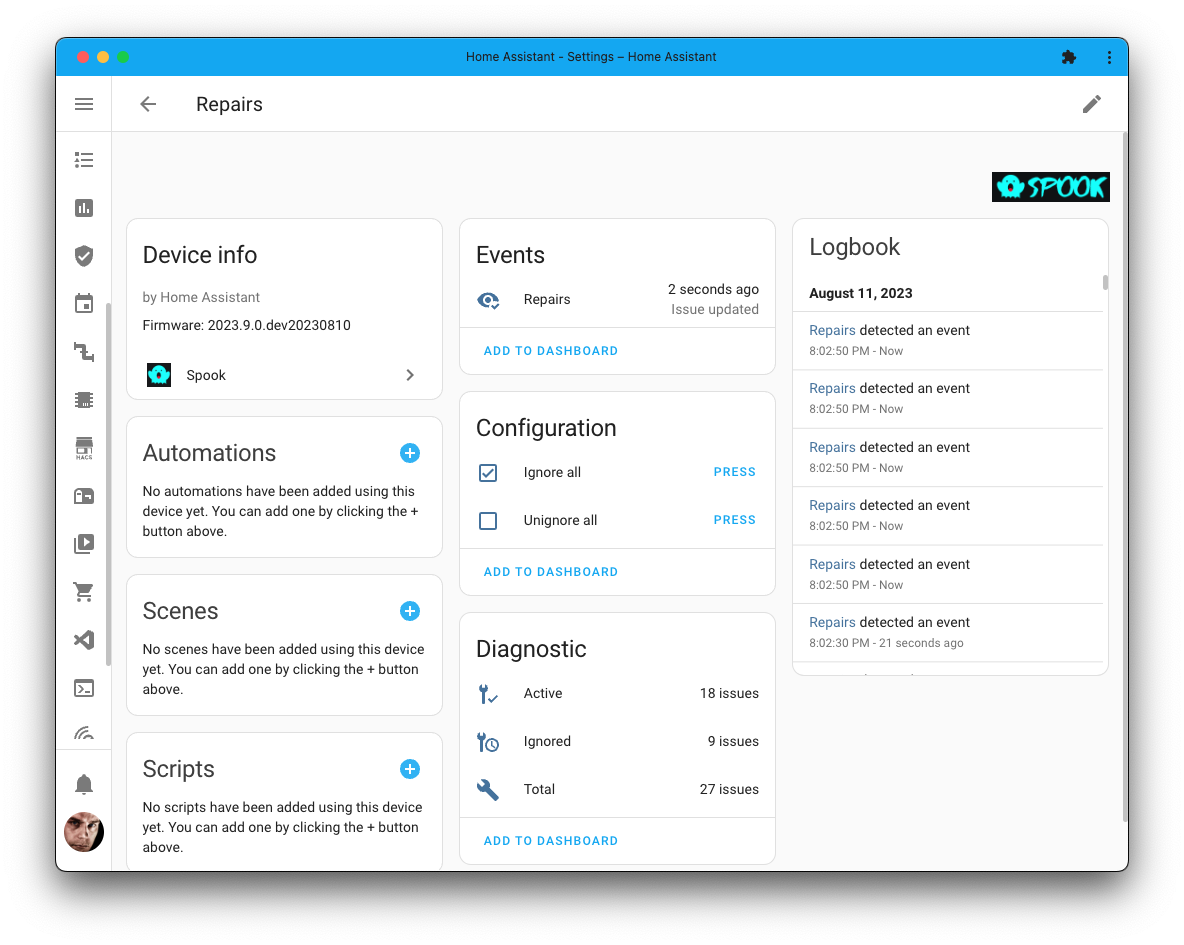Open the Terminal sidebar icon
Viewport: 1184px width, 945px height.
(84, 688)
